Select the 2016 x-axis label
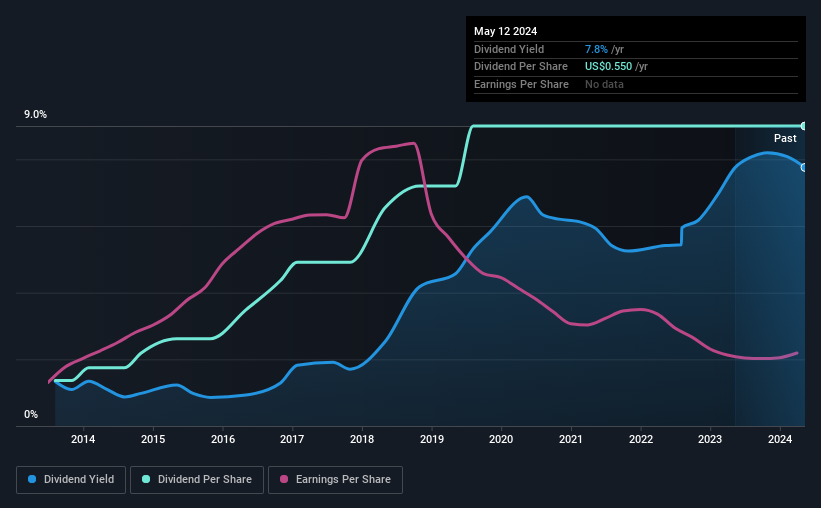 pyautogui.click(x=223, y=439)
